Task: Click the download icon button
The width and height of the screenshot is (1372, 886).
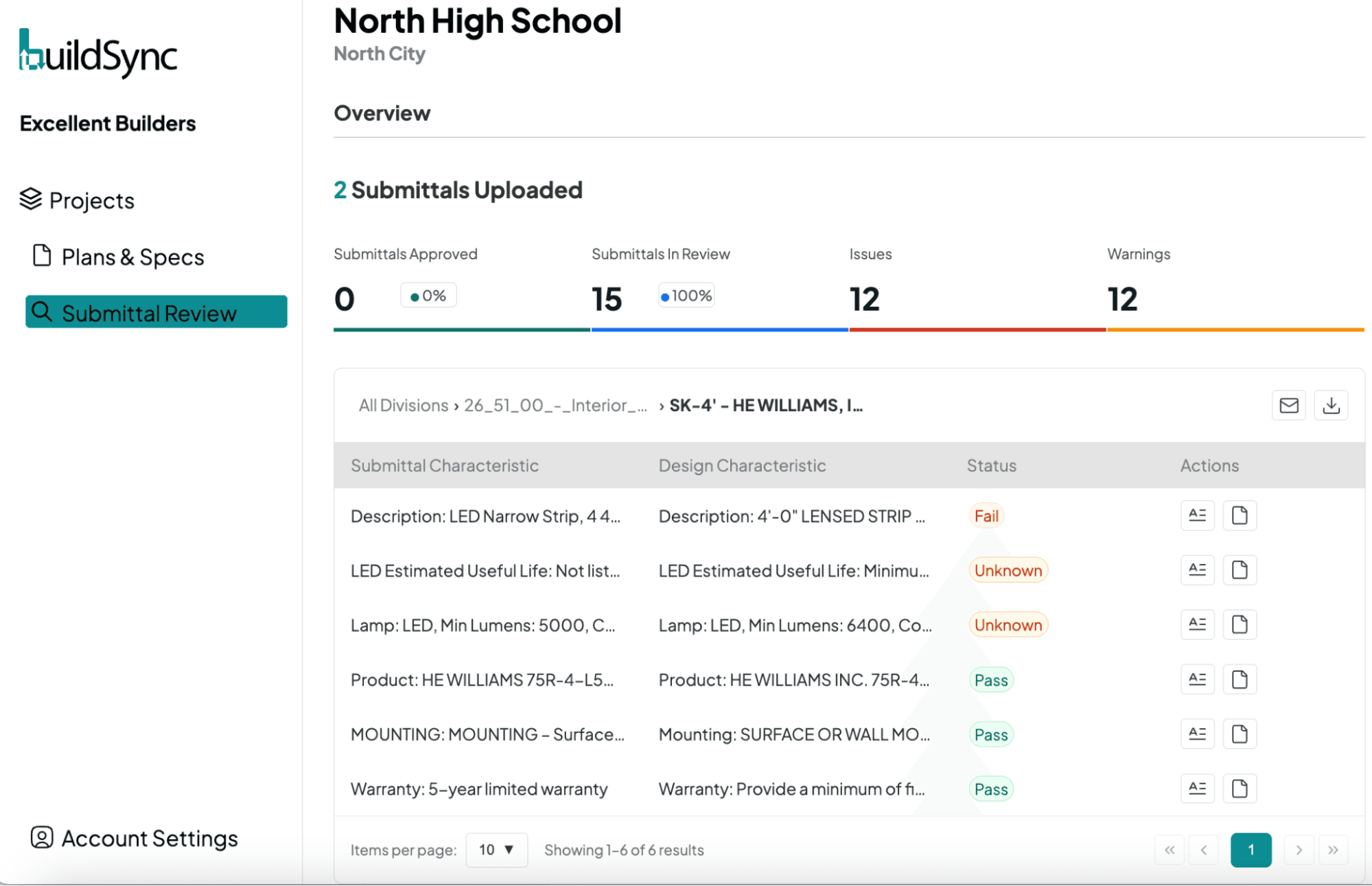Action: 1331,406
